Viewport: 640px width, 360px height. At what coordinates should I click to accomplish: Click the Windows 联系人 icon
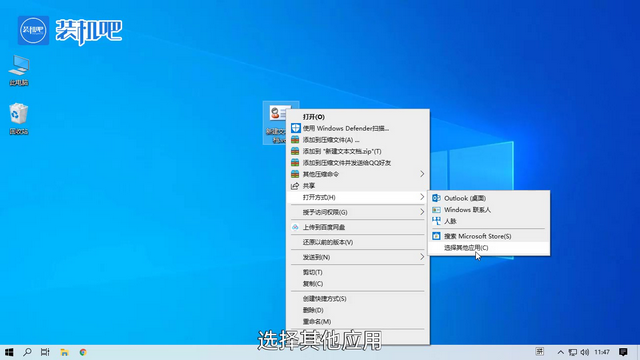pos(436,210)
